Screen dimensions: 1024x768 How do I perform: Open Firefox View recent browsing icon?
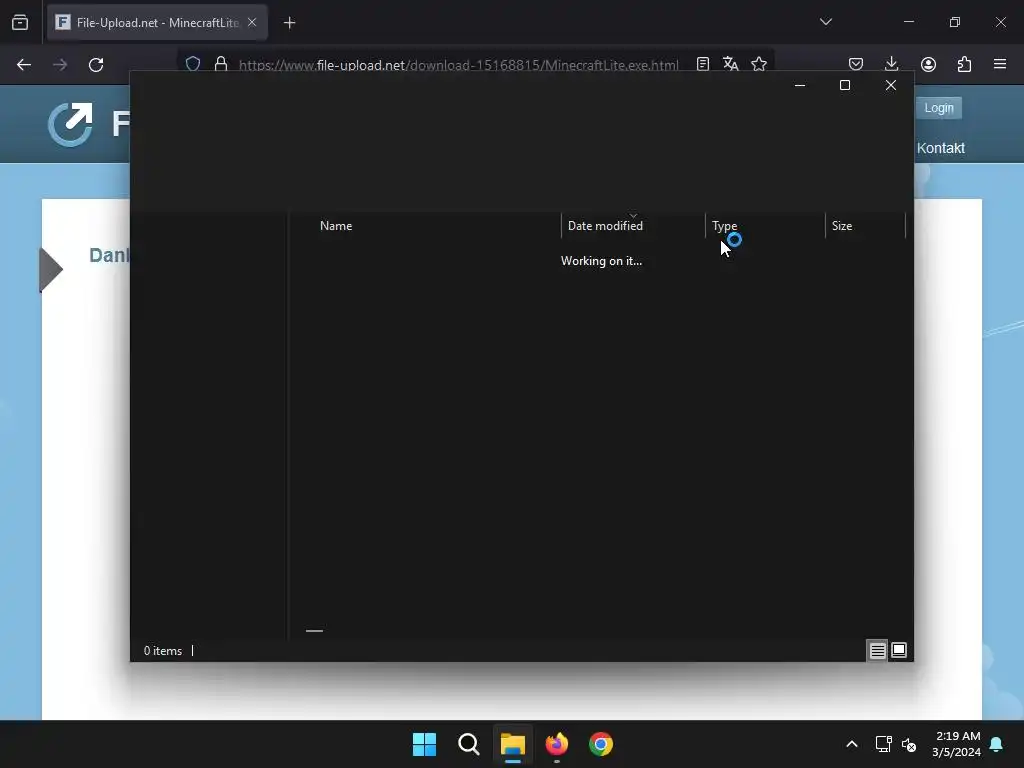[x=20, y=23]
